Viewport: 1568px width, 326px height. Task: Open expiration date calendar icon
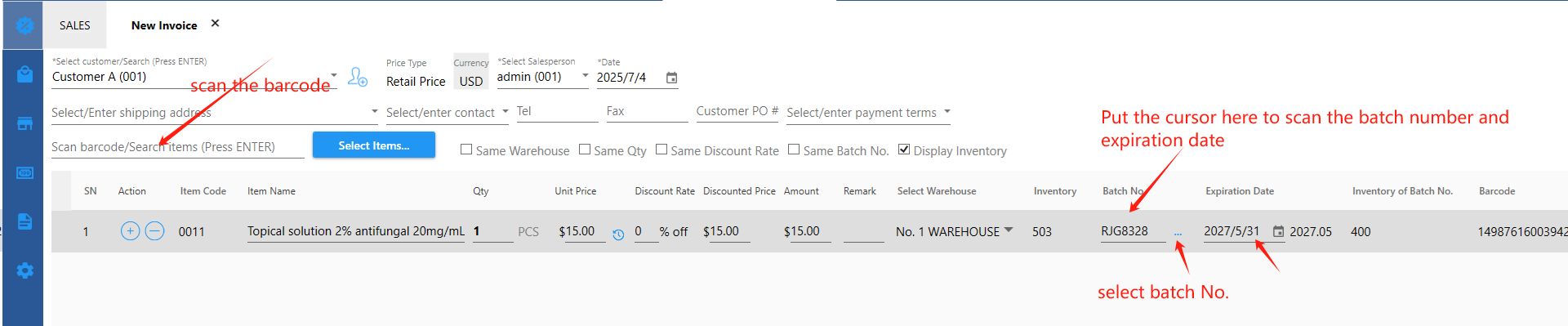(1278, 232)
